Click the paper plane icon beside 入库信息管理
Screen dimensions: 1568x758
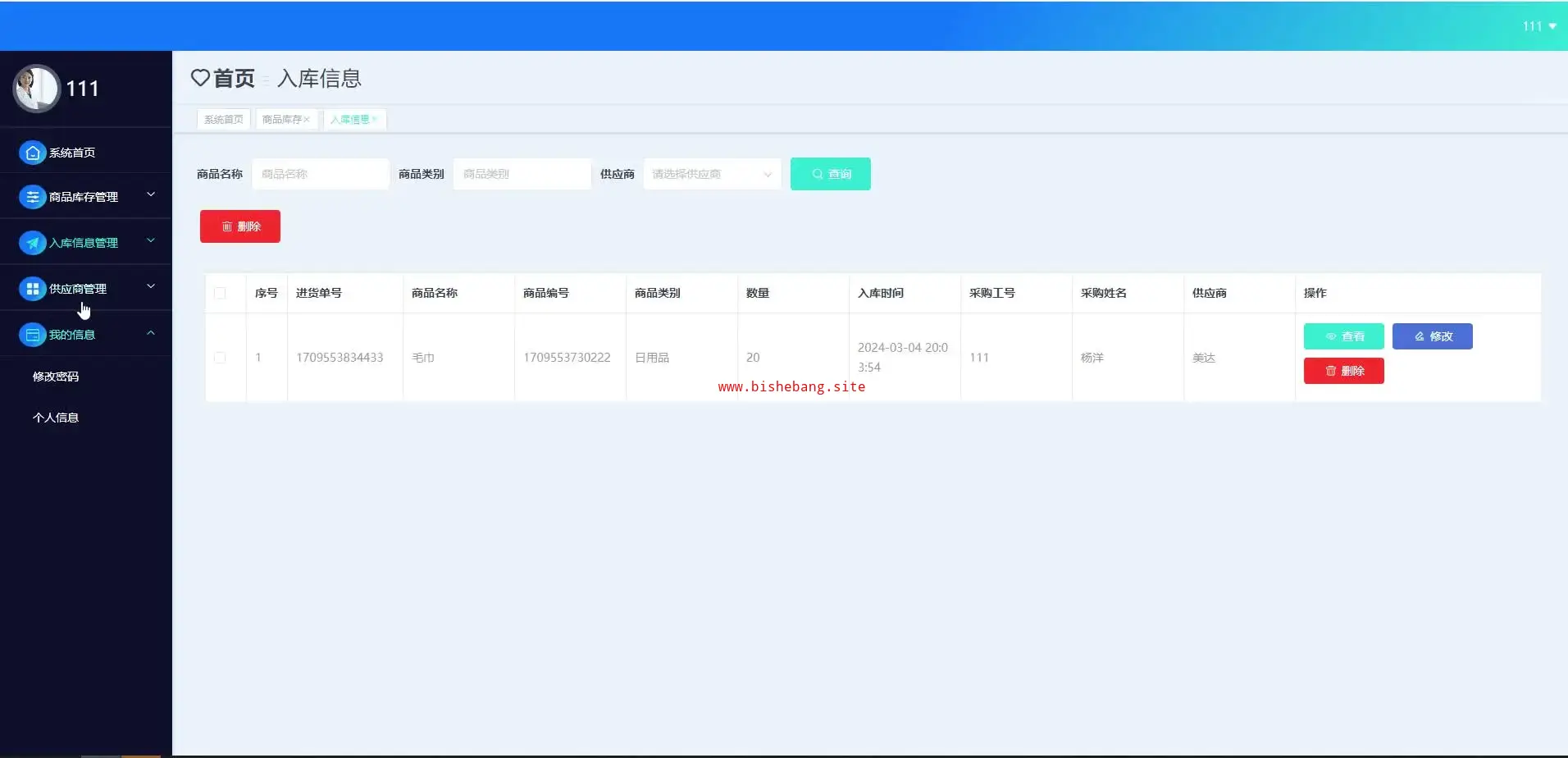click(32, 243)
